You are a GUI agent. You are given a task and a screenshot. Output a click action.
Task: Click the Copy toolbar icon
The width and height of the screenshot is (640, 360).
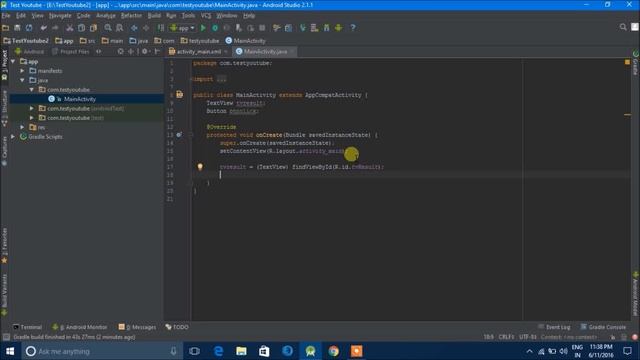pyautogui.click(x=82, y=28)
